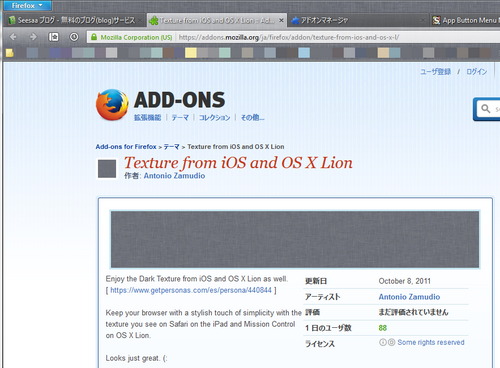500x368 pixels.
Task: Click the search magnifier icon
Action: pos(486,109)
